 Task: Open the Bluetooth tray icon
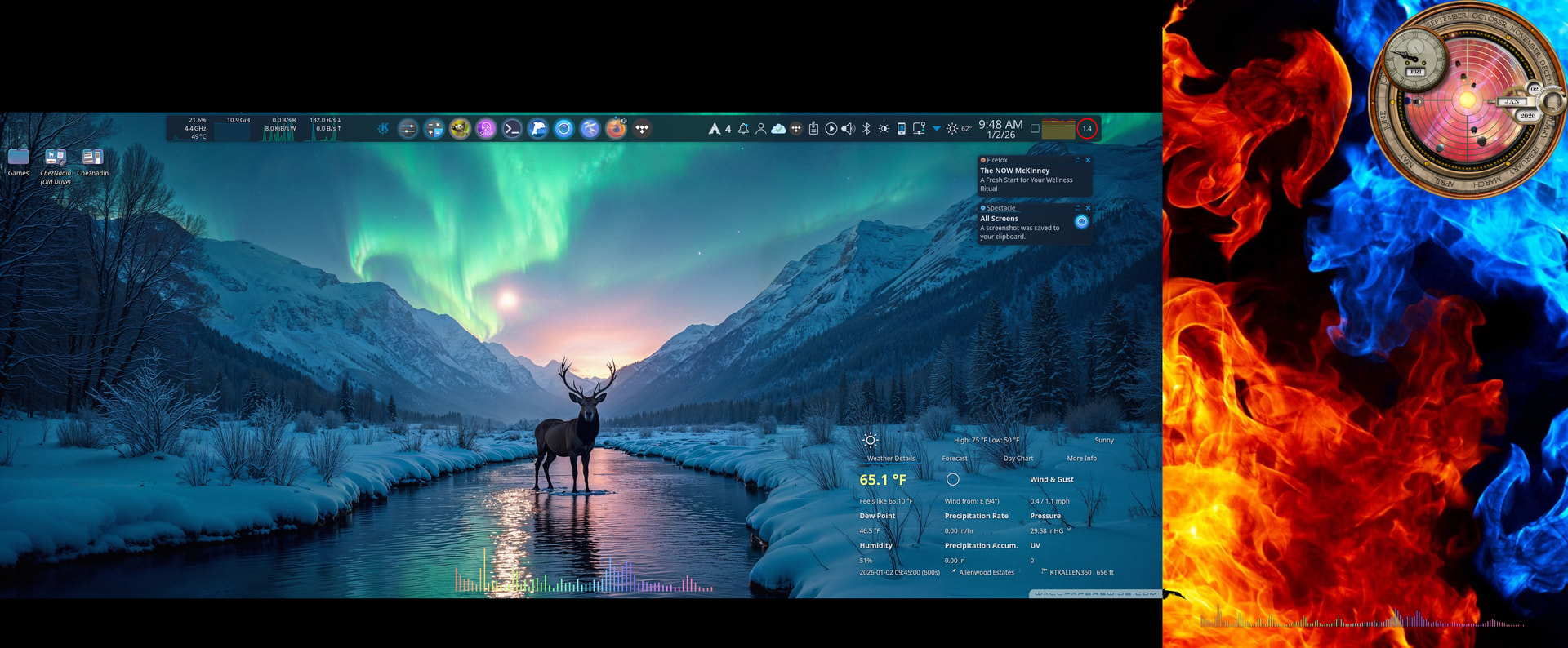click(866, 129)
